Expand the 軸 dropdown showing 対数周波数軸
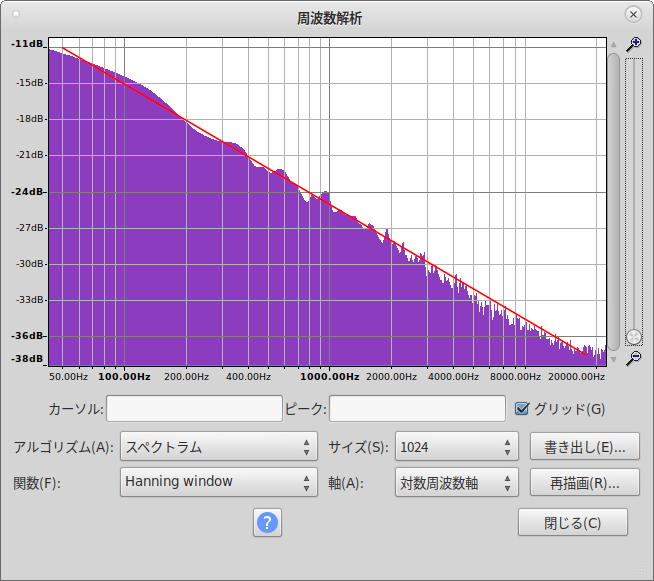654x581 pixels. coord(456,482)
